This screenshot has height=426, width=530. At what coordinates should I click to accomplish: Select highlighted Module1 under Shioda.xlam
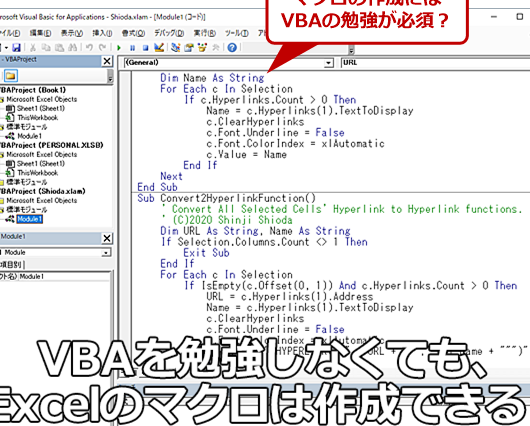[30, 219]
